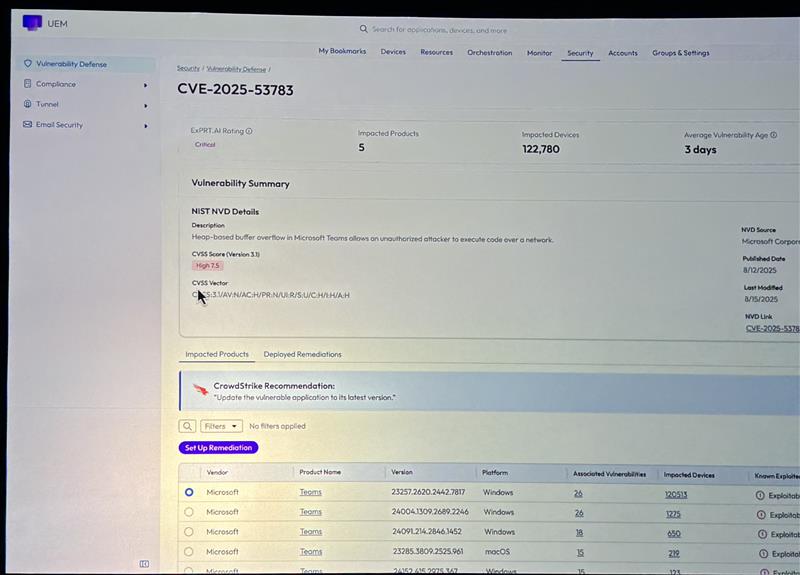
Task: Click the UEM logo icon
Action: [32, 22]
